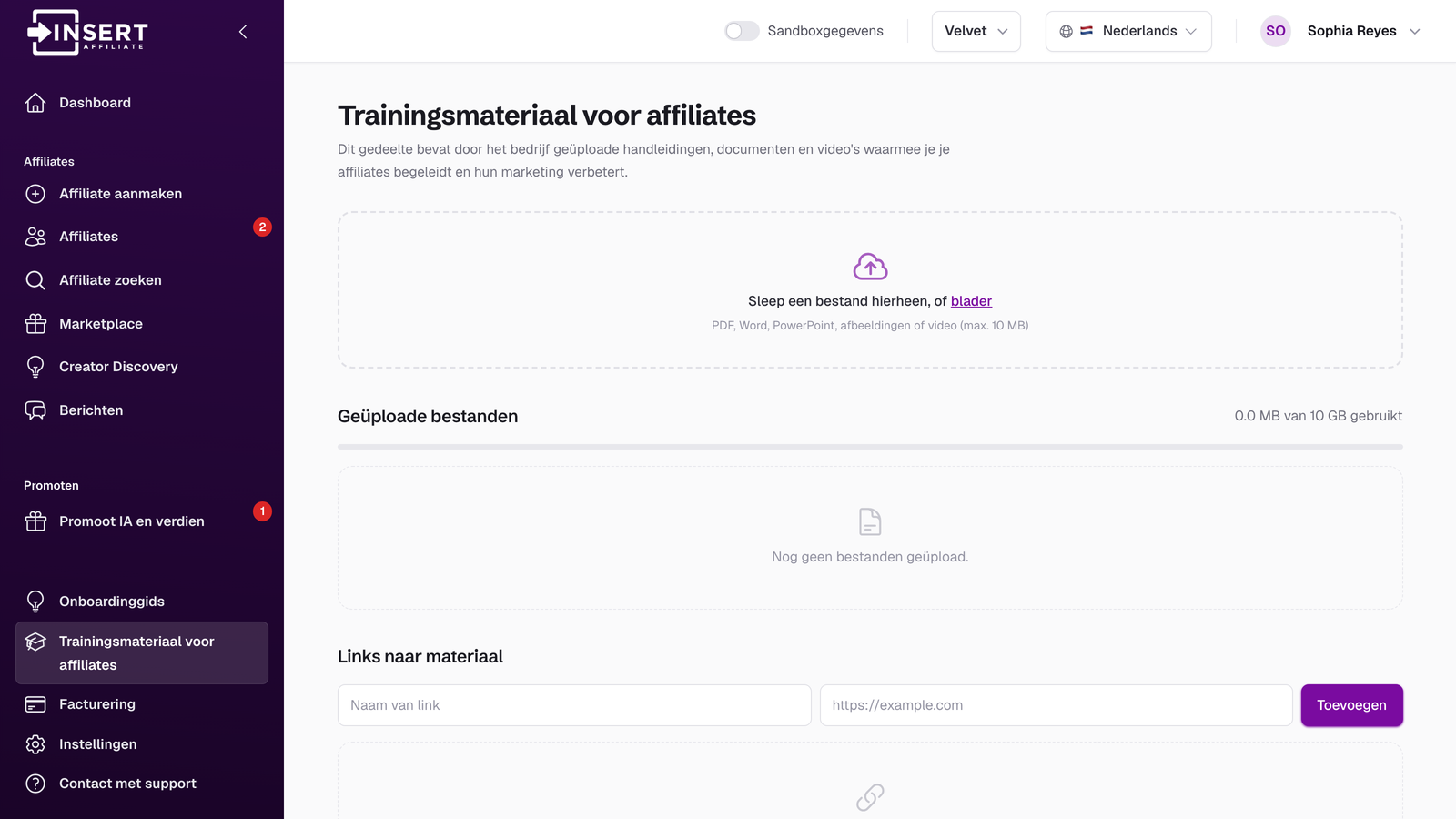Click the lightbulb icon for Onboardinggids
1456x819 pixels.
point(35,602)
